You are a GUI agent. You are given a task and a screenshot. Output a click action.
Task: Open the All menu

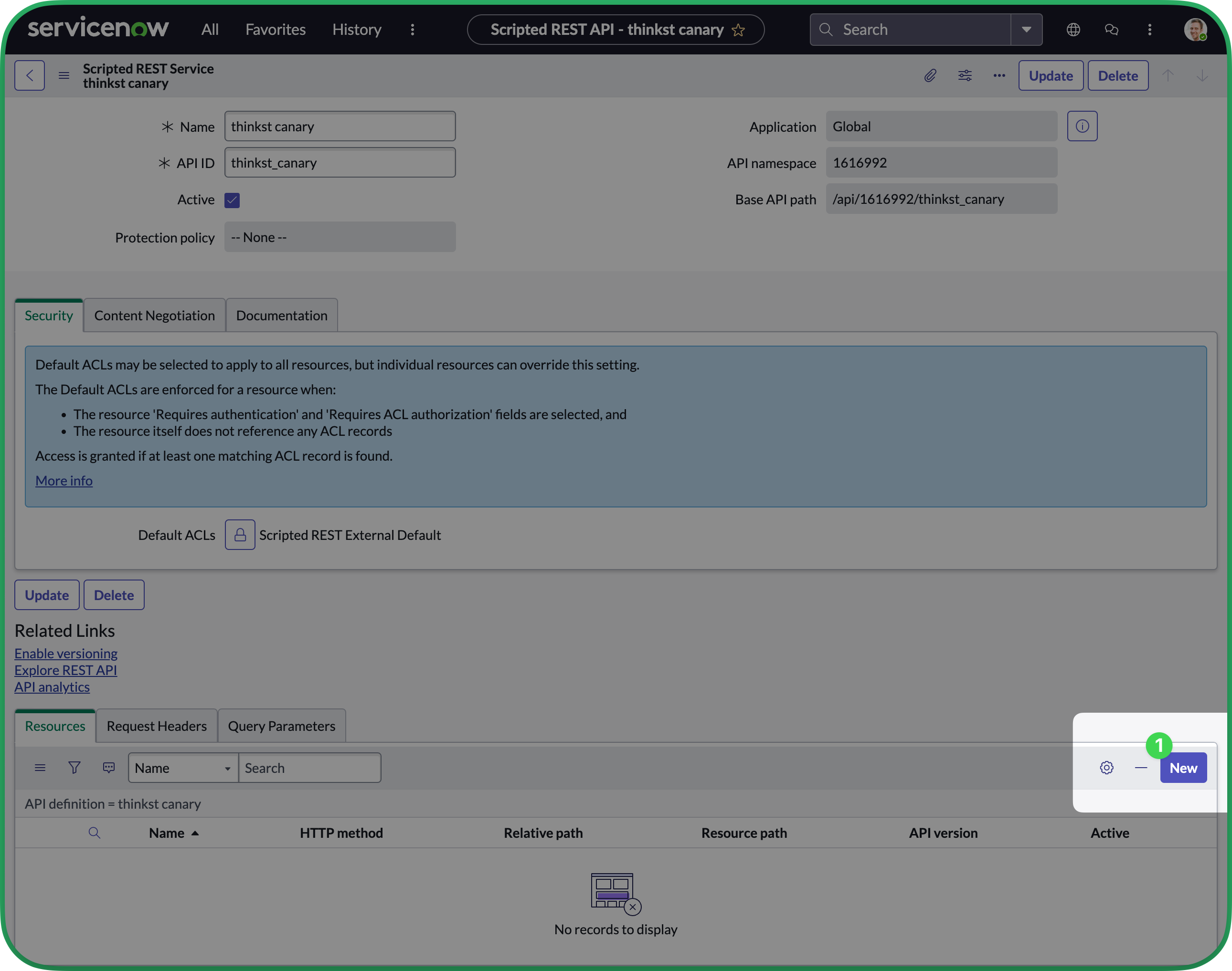[x=210, y=30]
